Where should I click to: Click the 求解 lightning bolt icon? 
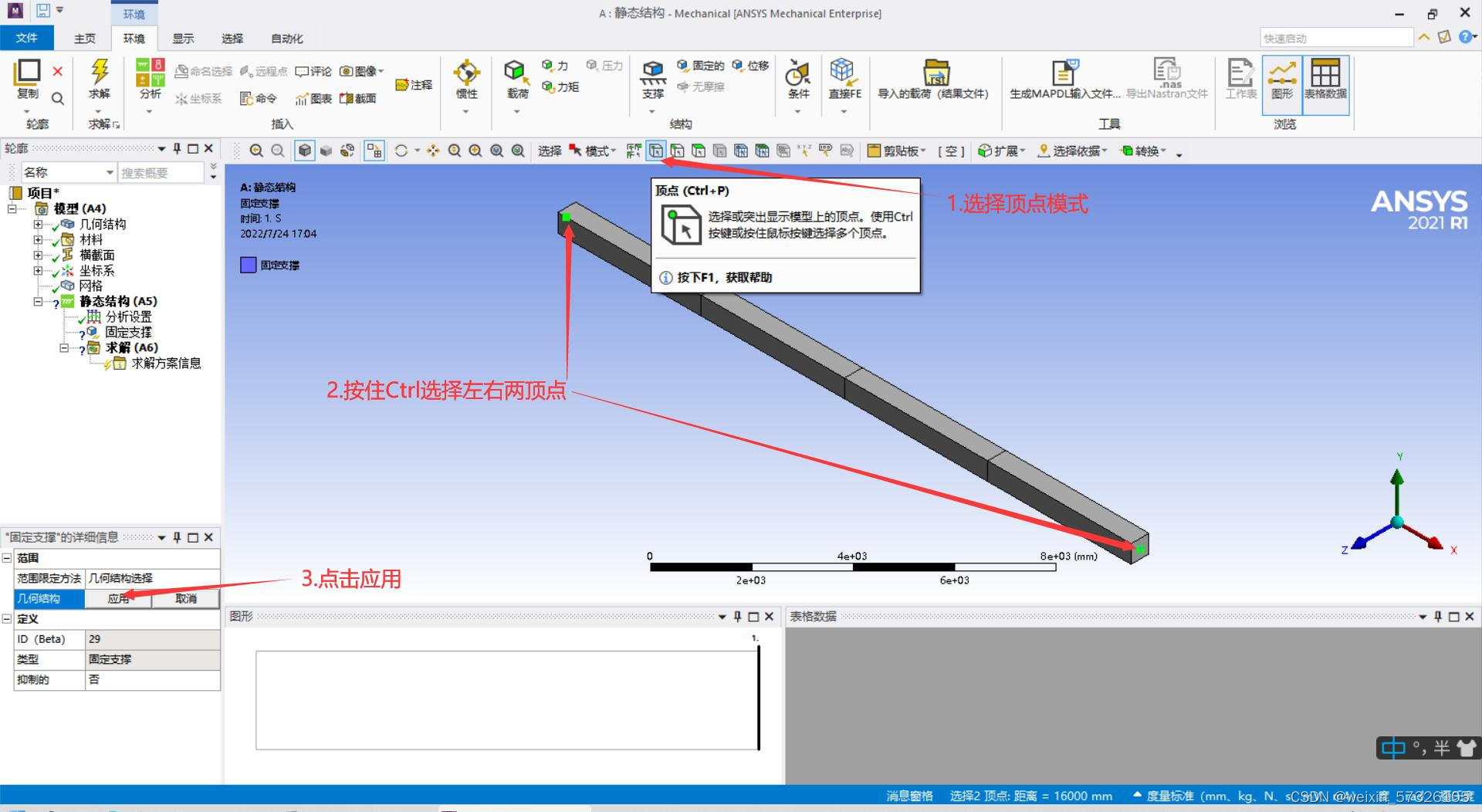pos(100,72)
